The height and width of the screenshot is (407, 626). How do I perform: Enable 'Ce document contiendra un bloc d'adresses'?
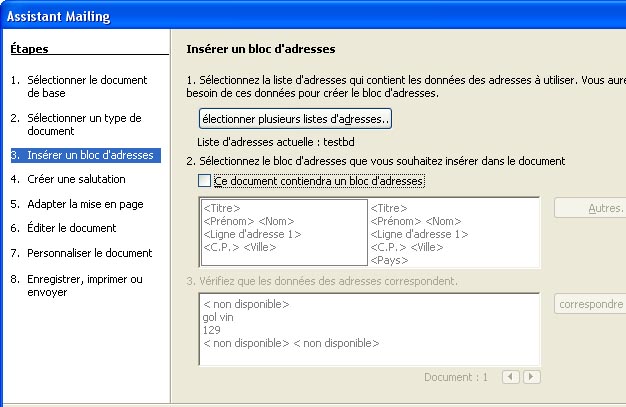[205, 181]
